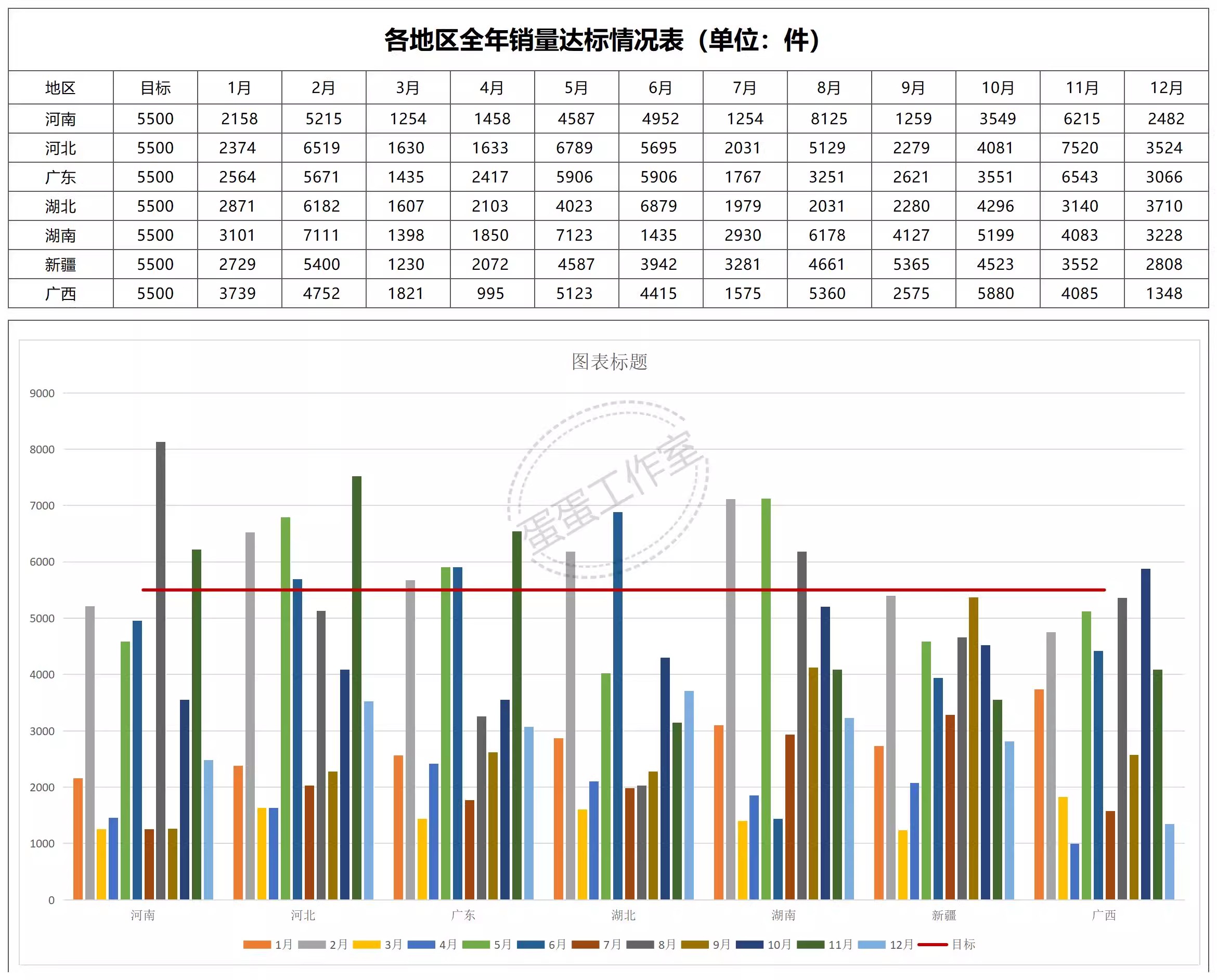This screenshot has height=980, width=1217.
Task: Select the dark green 11月 bar for 广东
Action: click(517, 715)
